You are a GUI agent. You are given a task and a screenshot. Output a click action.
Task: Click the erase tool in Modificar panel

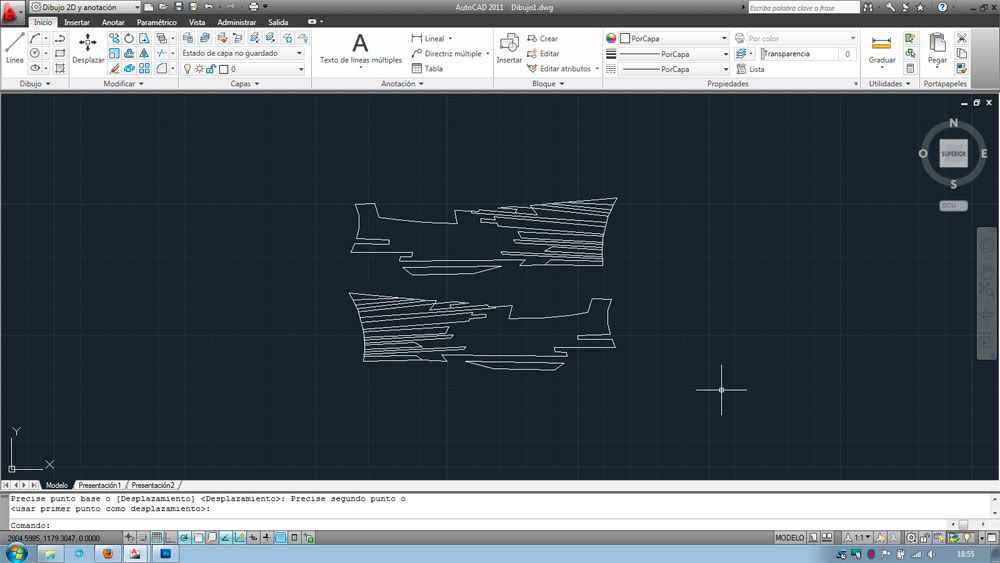(x=114, y=68)
